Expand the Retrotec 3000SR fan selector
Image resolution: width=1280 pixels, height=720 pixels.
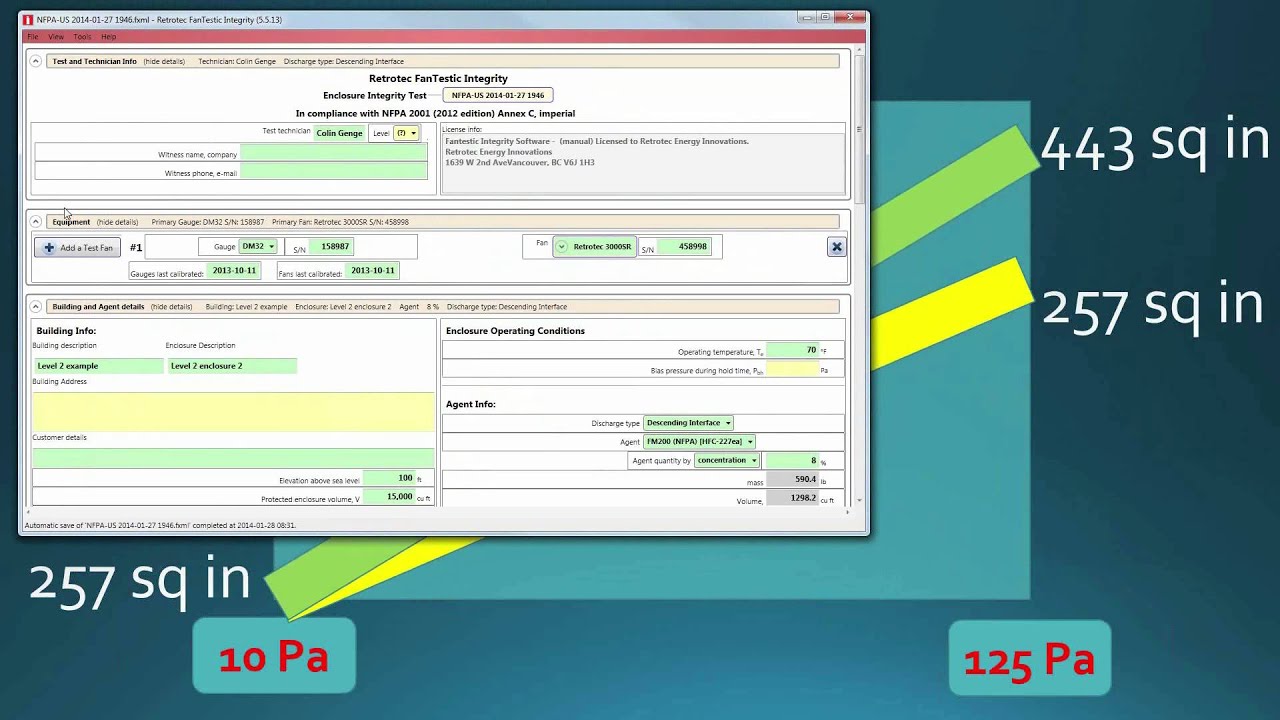[x=595, y=247]
